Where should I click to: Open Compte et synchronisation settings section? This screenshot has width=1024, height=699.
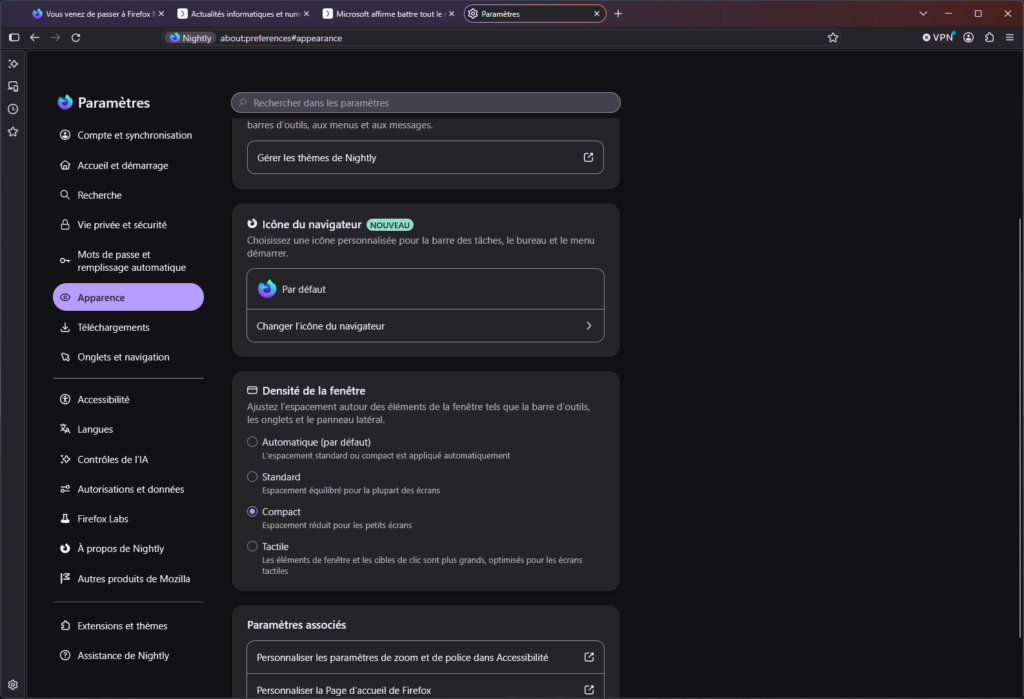pyautogui.click(x=128, y=135)
